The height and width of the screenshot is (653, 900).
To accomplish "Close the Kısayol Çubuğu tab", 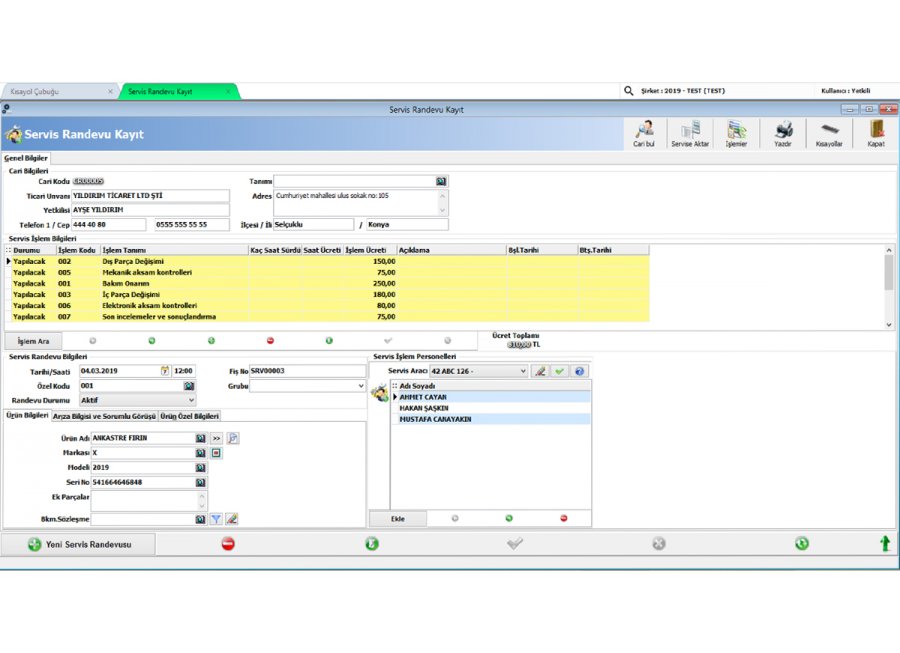I will (x=110, y=91).
